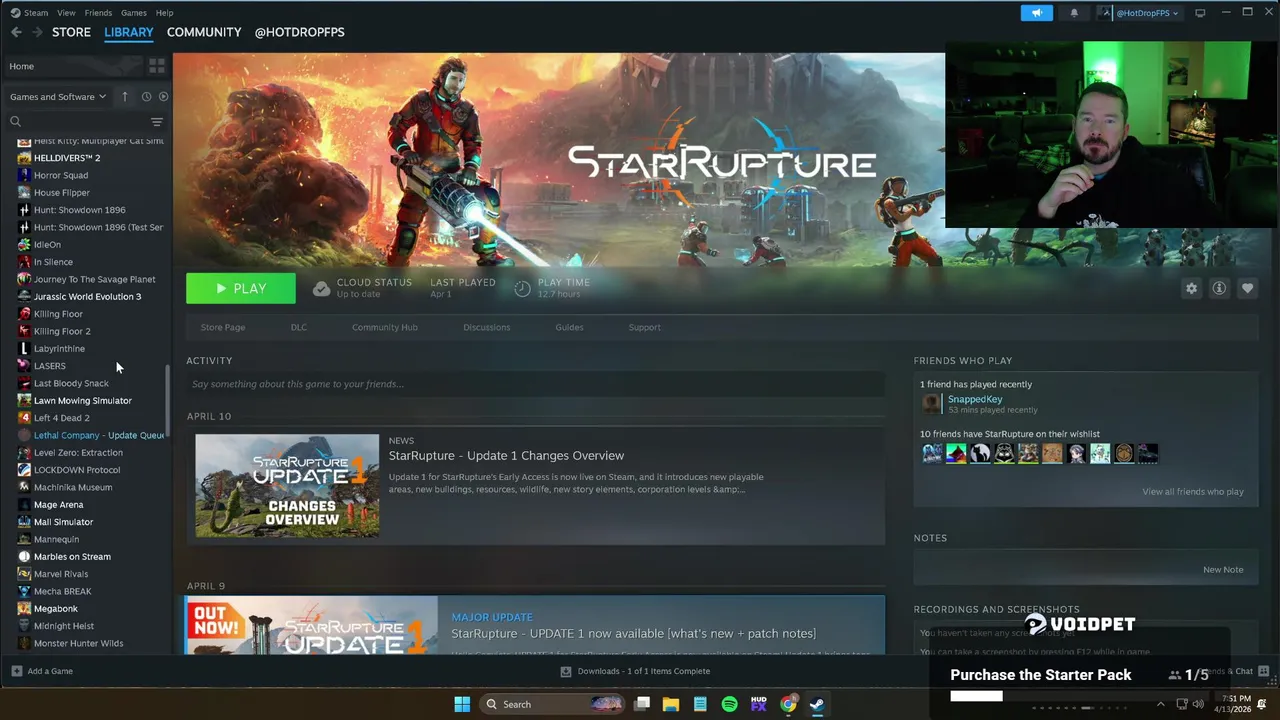The width and height of the screenshot is (1280, 720).
Task: Open the collections grid view icon
Action: tap(156, 66)
